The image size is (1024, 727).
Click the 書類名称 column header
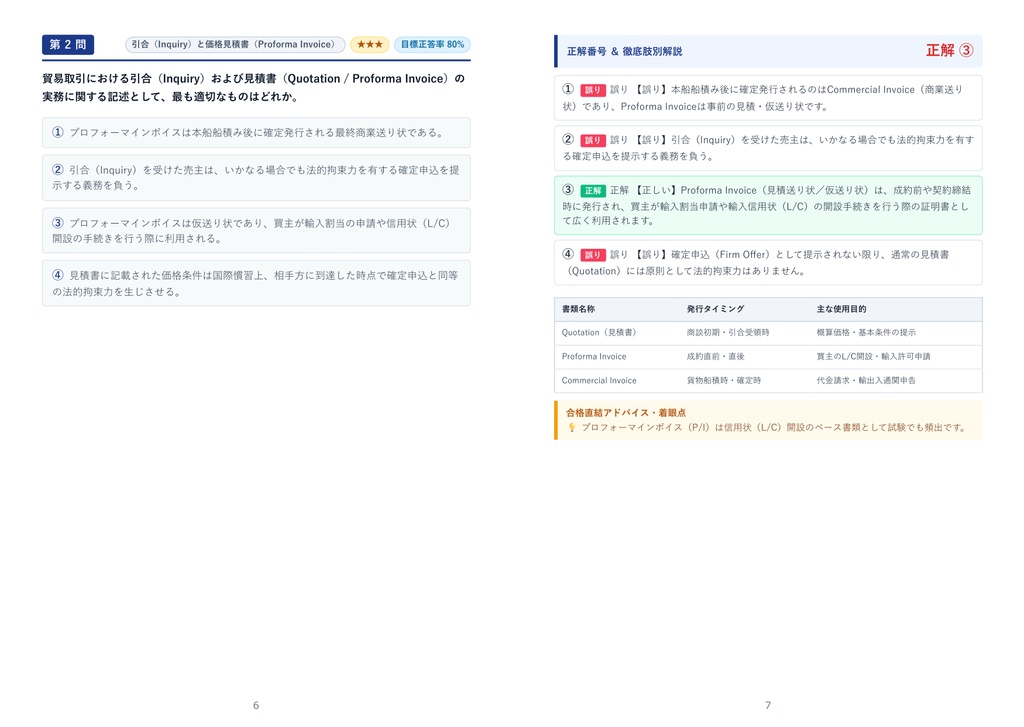(x=578, y=309)
